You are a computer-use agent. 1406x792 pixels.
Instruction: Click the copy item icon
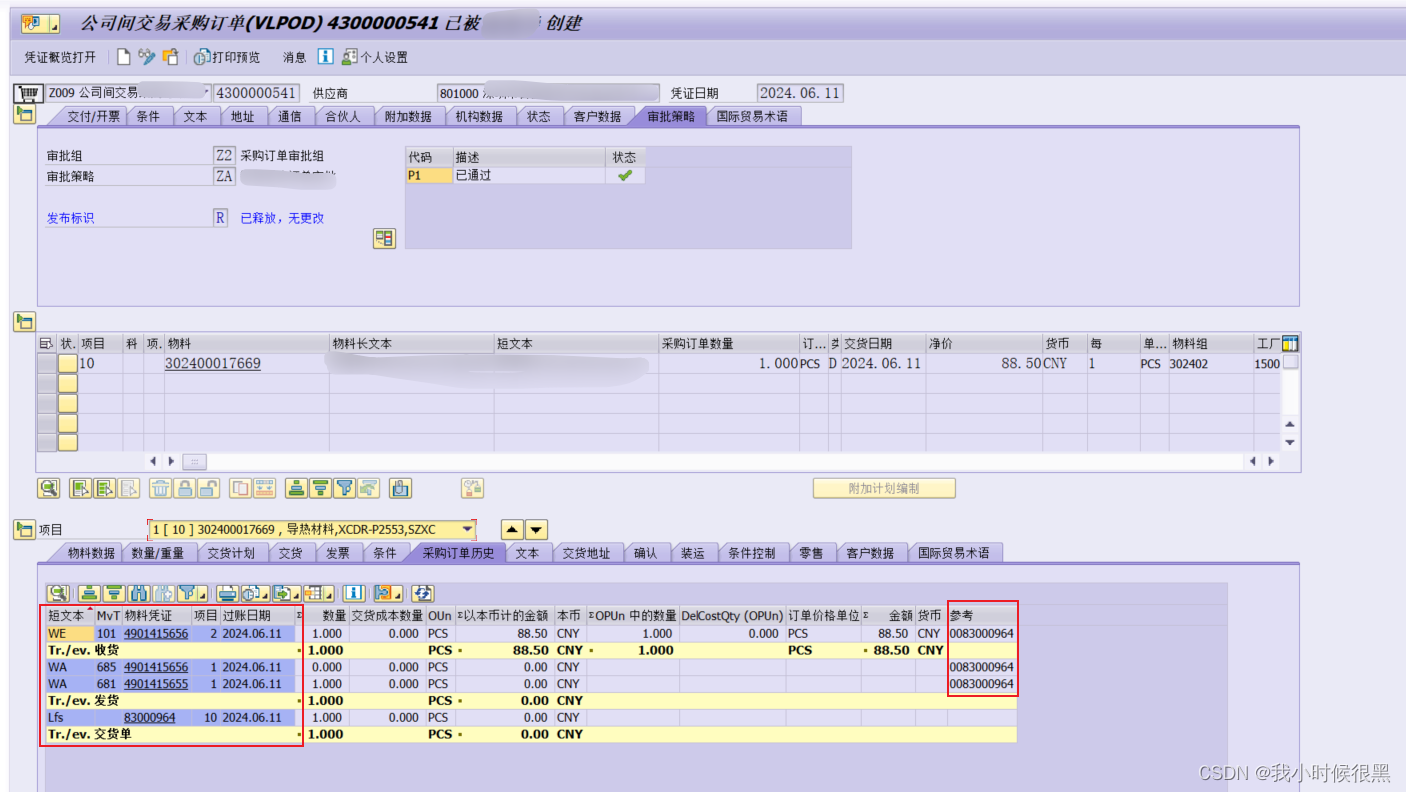click(x=240, y=489)
